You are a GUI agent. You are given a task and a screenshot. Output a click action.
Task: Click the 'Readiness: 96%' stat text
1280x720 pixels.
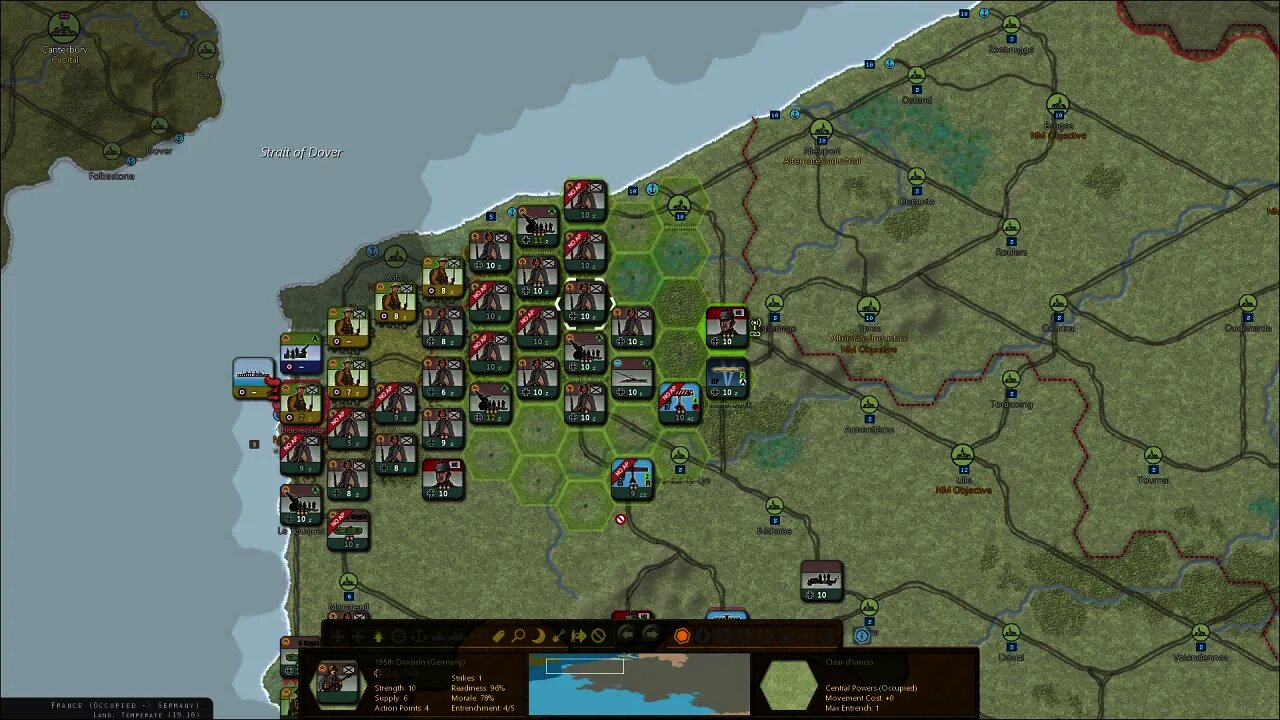click(x=478, y=688)
